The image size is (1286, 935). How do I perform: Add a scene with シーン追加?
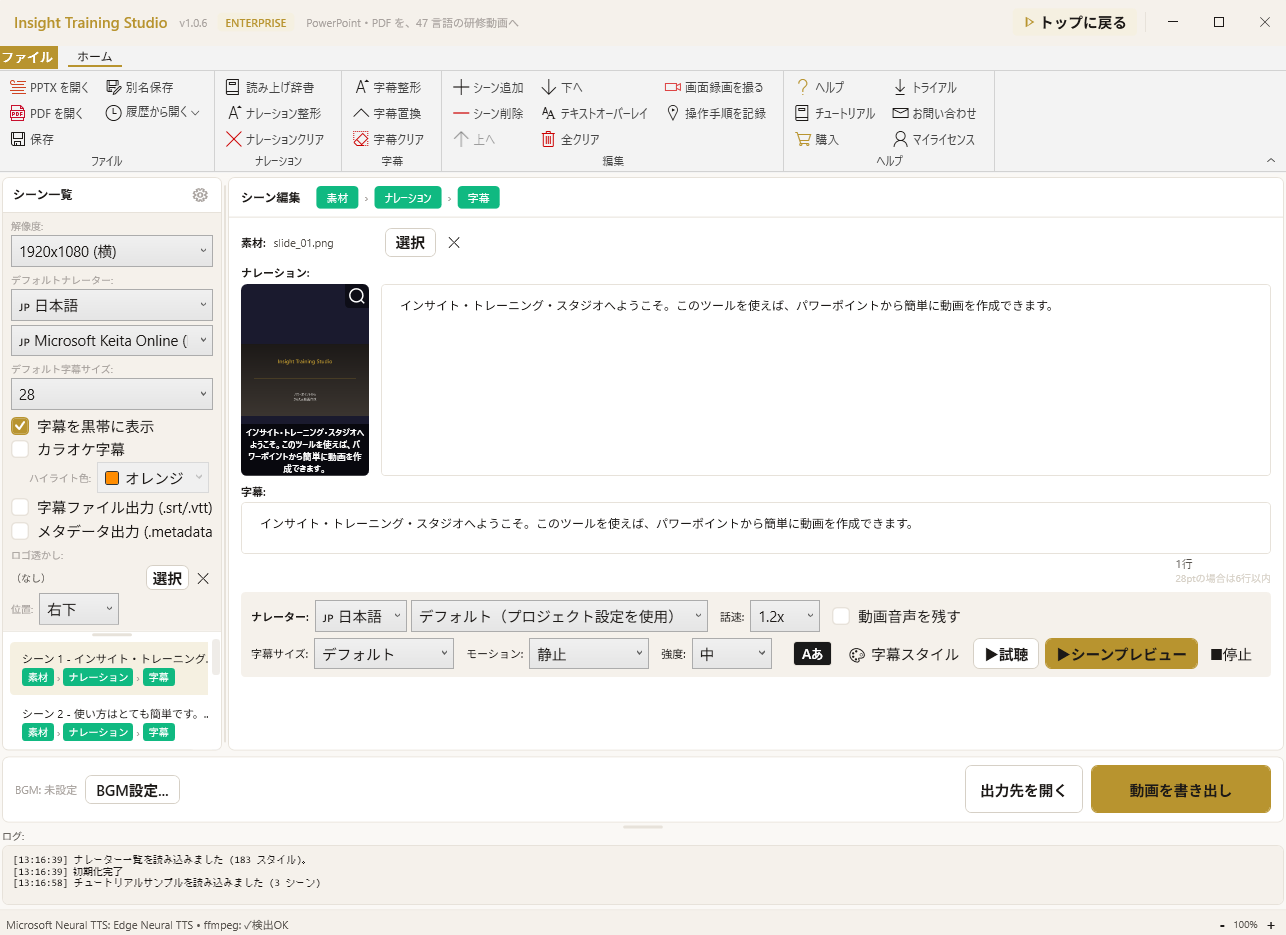coord(488,87)
